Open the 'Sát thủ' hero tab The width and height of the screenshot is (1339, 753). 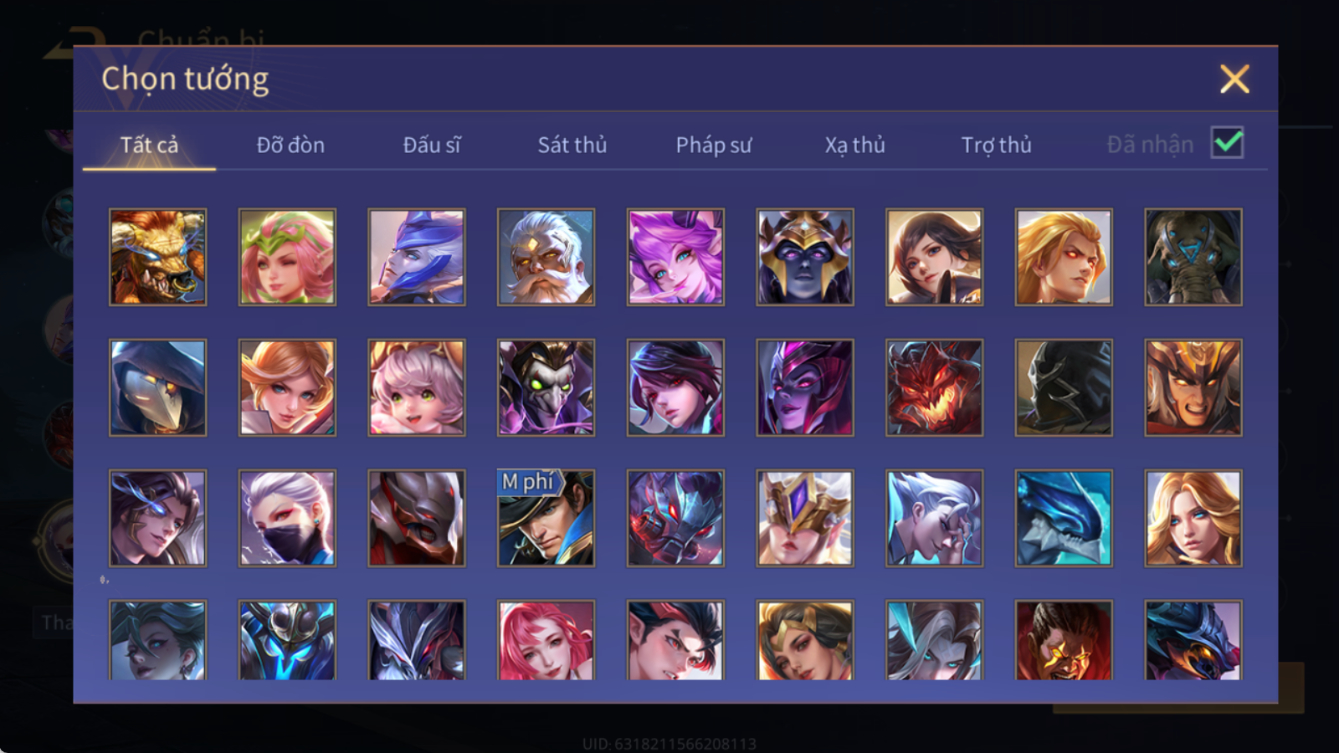tap(572, 145)
